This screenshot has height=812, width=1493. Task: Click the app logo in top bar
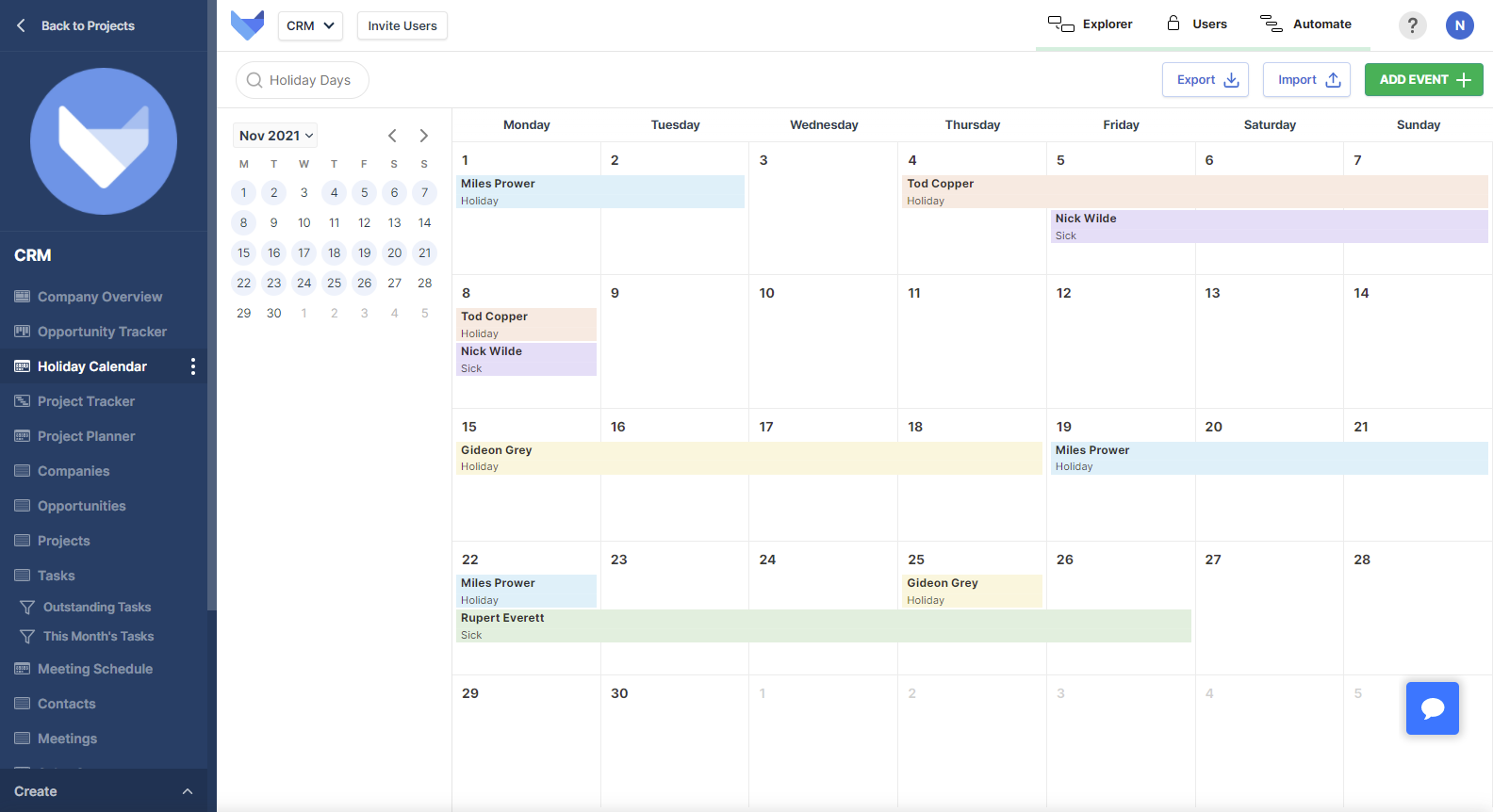(x=247, y=25)
